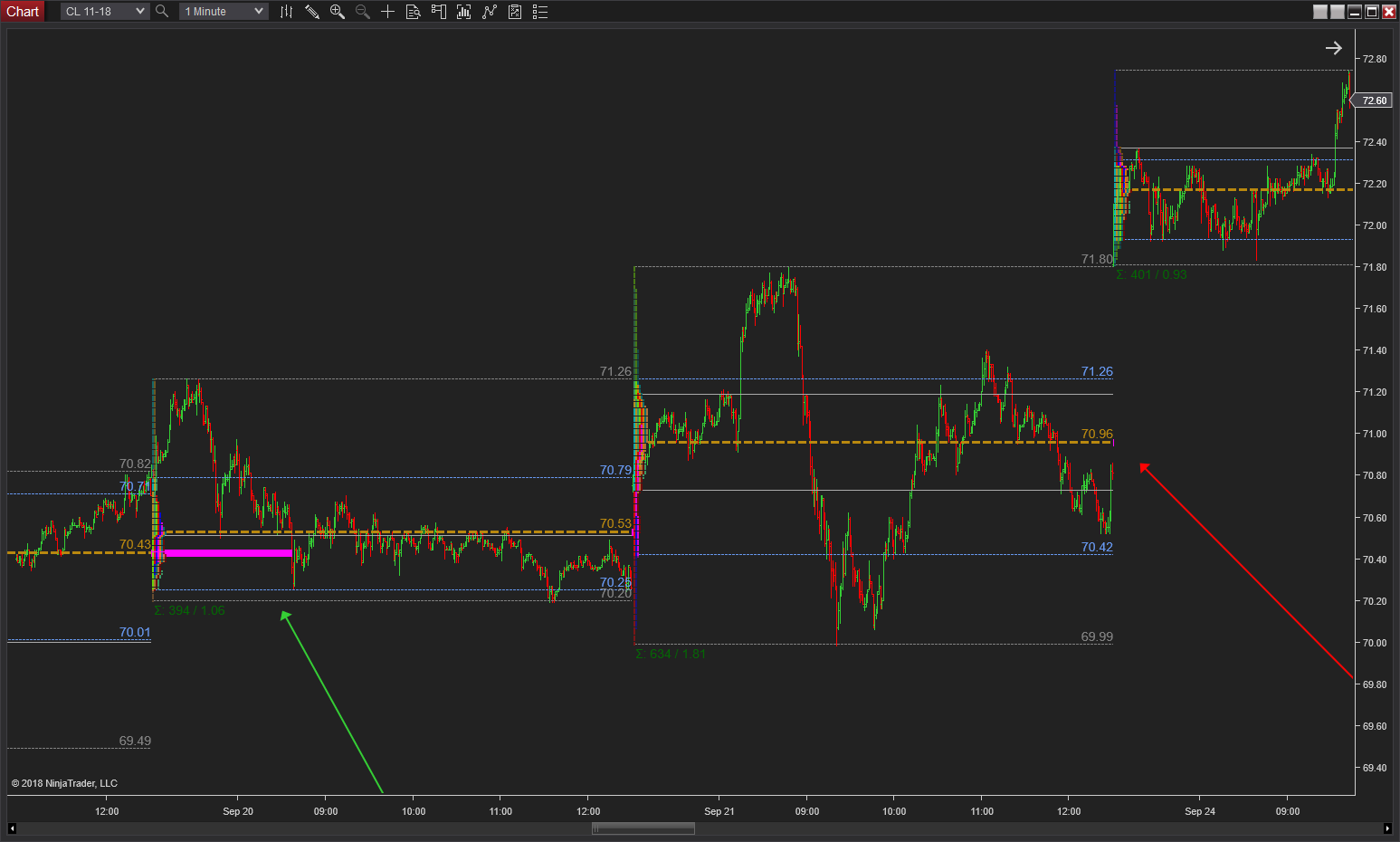1400x842 pixels.
Task: Click the horizontal scrollbar right arrow
Action: 1387,828
